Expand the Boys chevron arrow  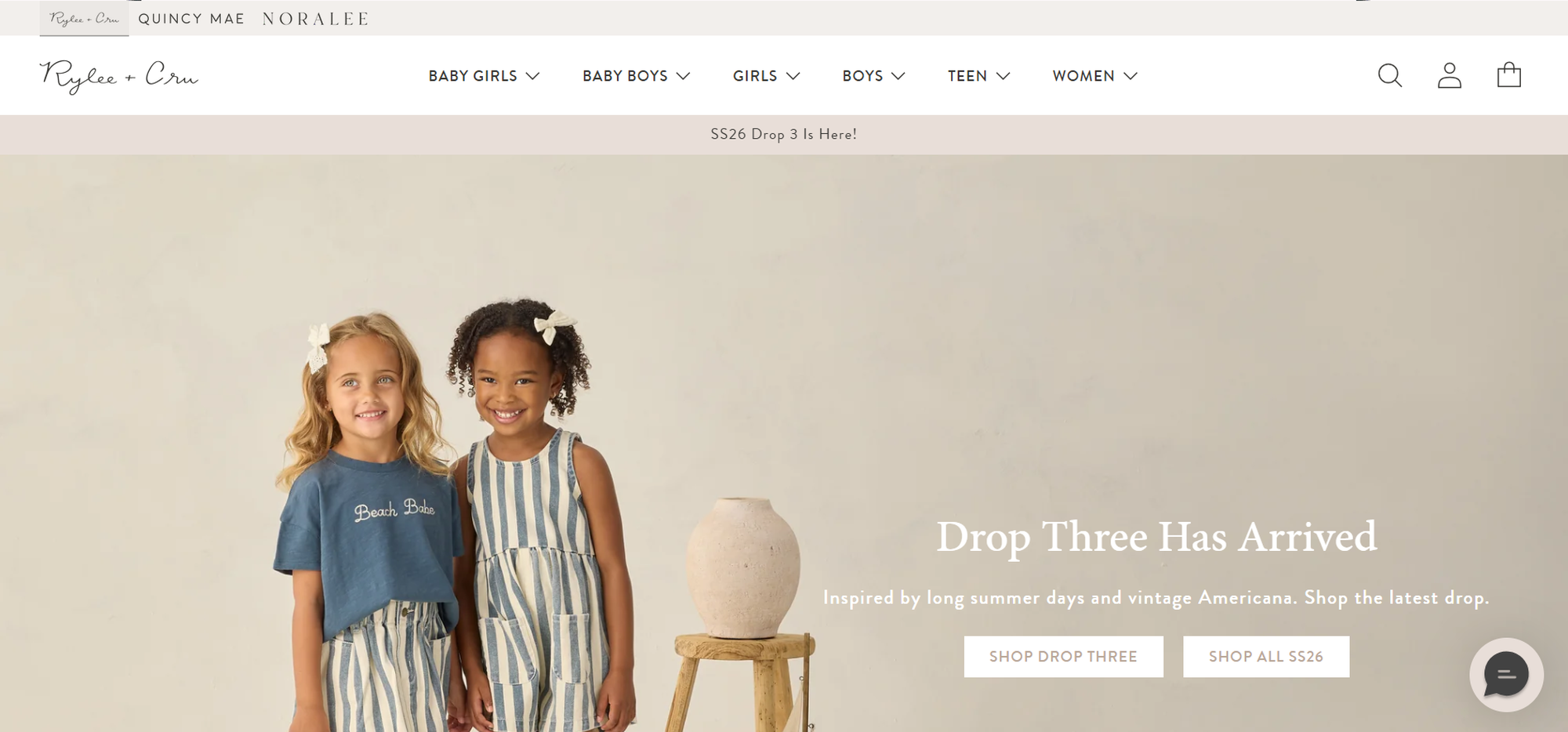click(x=898, y=76)
